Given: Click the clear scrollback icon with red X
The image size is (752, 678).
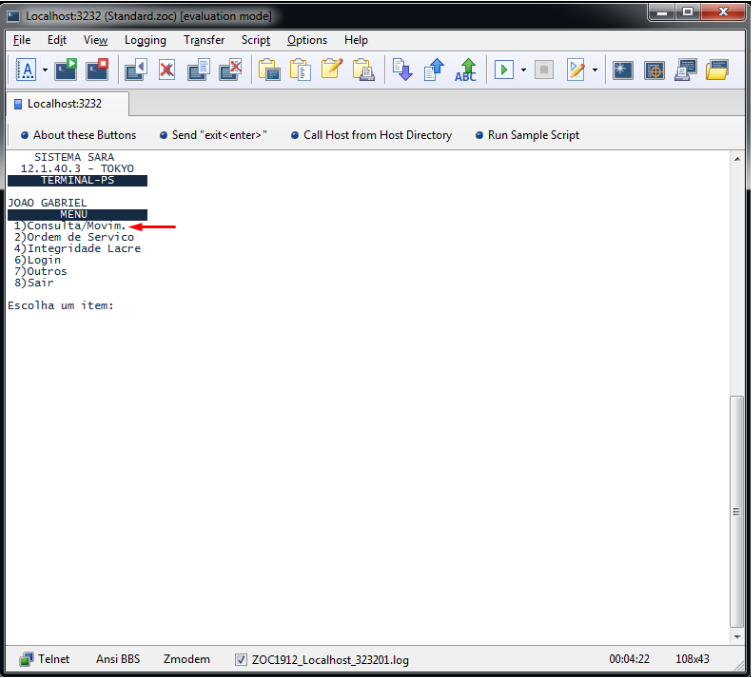Looking at the screenshot, I should (231, 70).
